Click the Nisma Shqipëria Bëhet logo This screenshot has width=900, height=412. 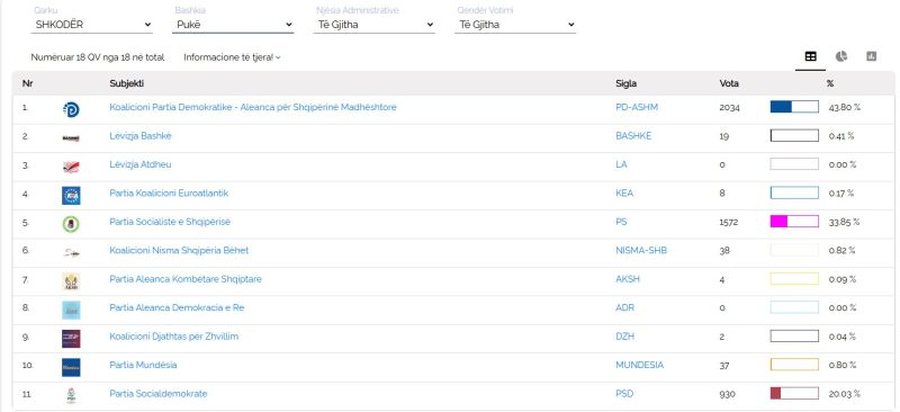coord(71,252)
